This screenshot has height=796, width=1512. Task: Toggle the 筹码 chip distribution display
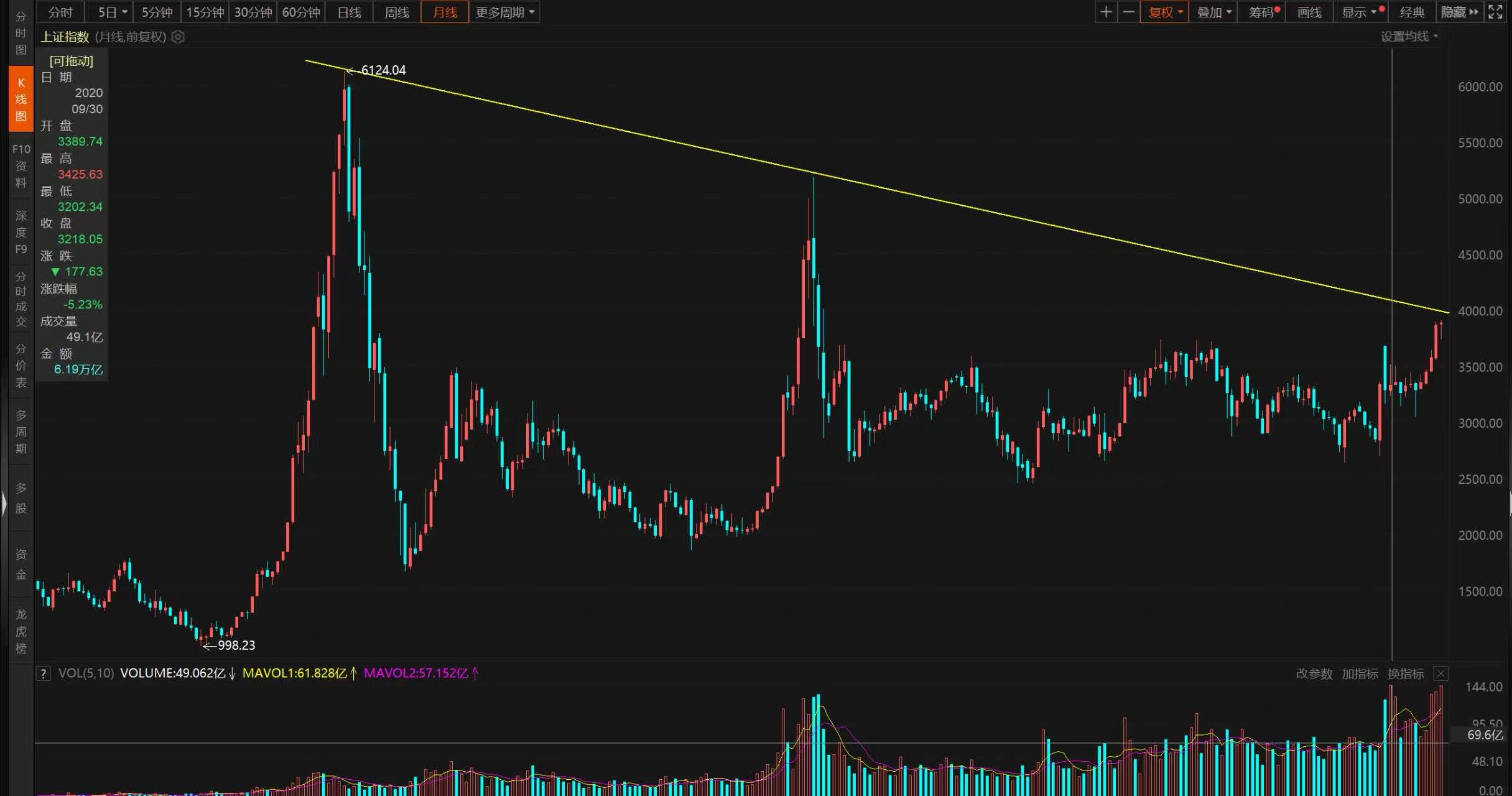click(1261, 12)
